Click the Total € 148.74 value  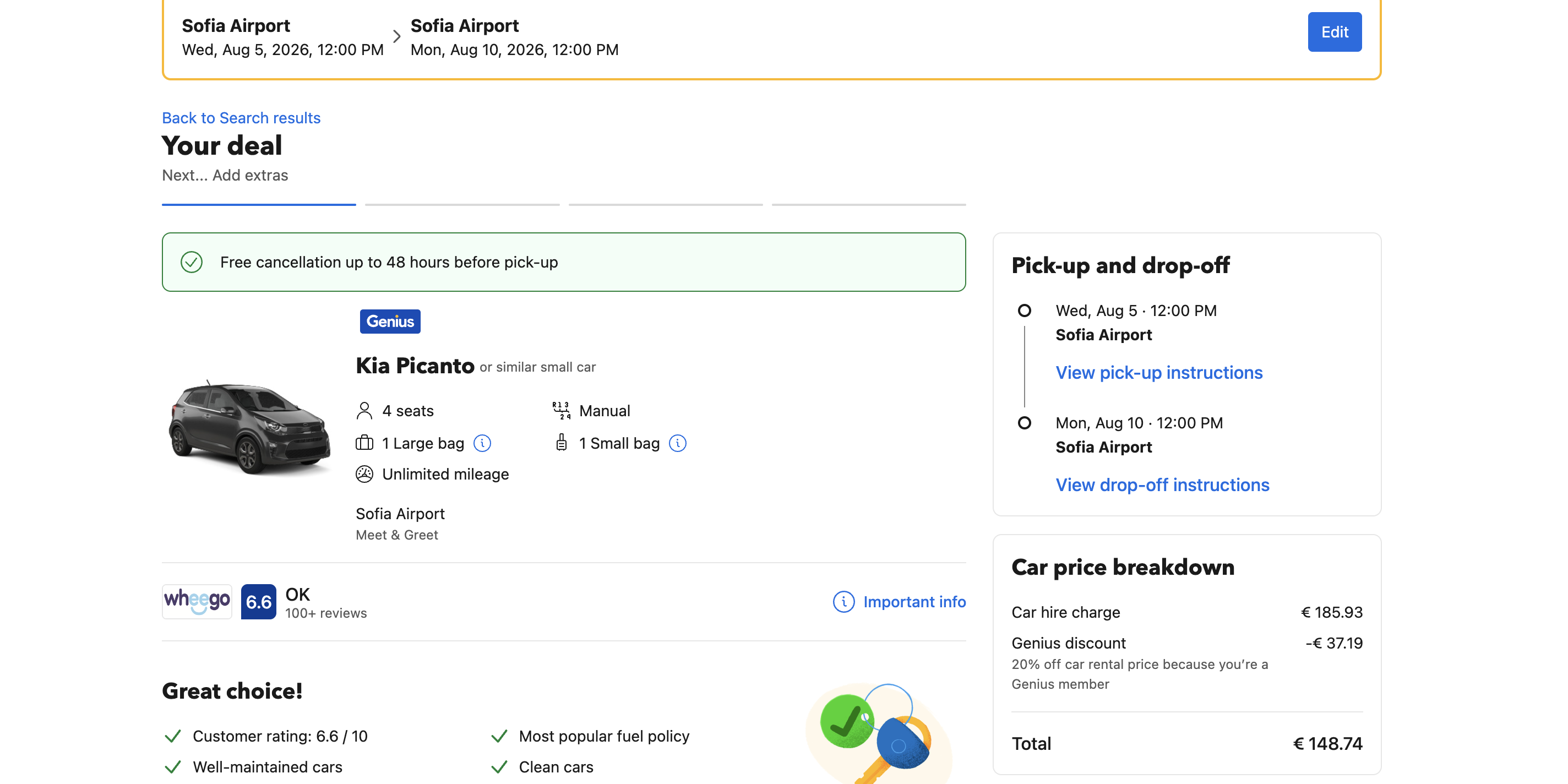pyautogui.click(x=1327, y=744)
